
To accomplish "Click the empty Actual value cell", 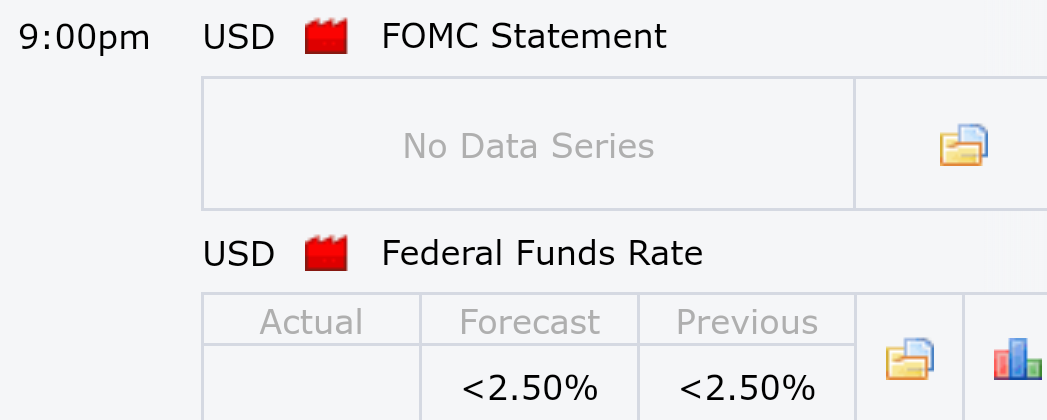I will click(x=311, y=383).
